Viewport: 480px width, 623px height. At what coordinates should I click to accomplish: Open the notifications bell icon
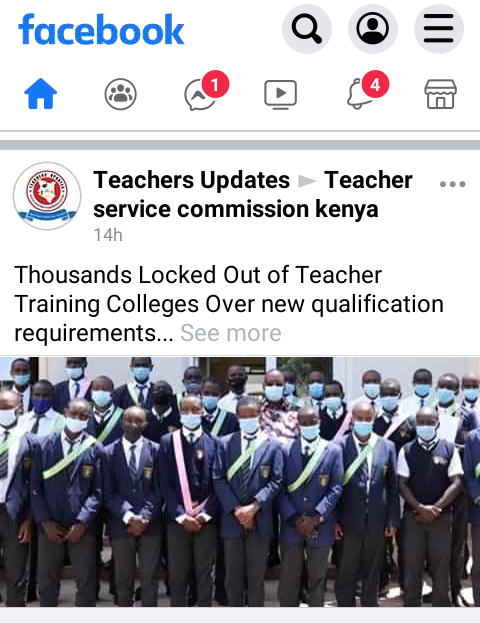361,94
